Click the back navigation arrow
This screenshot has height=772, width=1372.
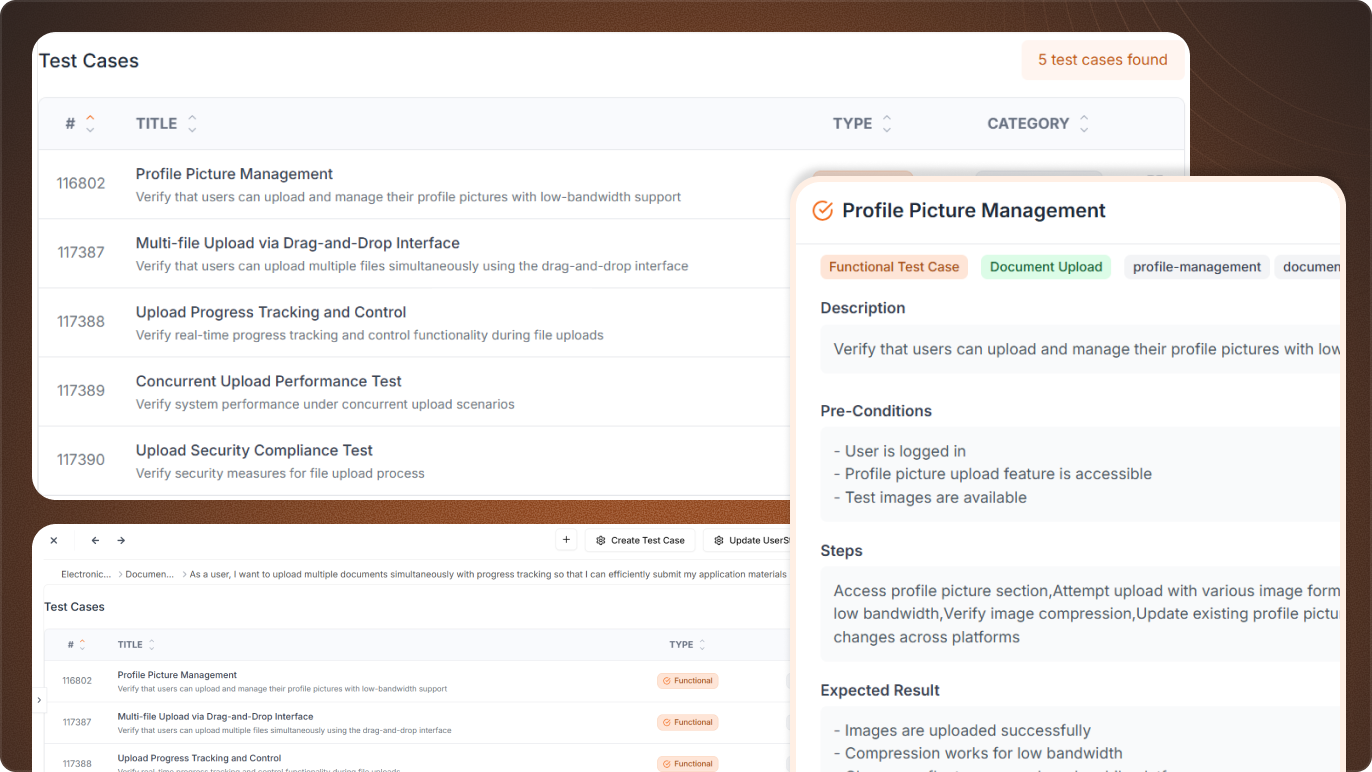pos(95,540)
